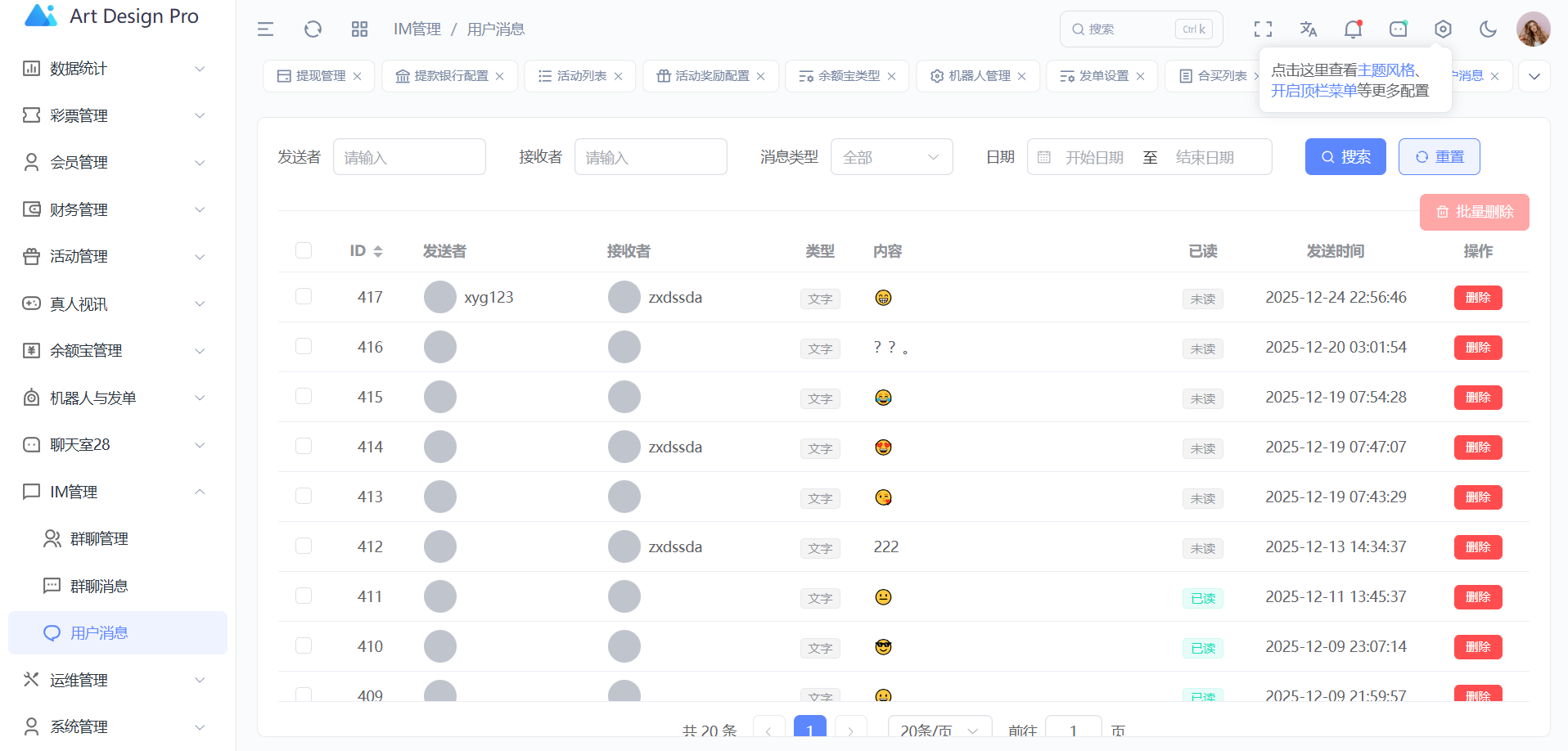This screenshot has height=751, width=1568.
Task: Select the checkbox for message ID 412
Action: (304, 546)
